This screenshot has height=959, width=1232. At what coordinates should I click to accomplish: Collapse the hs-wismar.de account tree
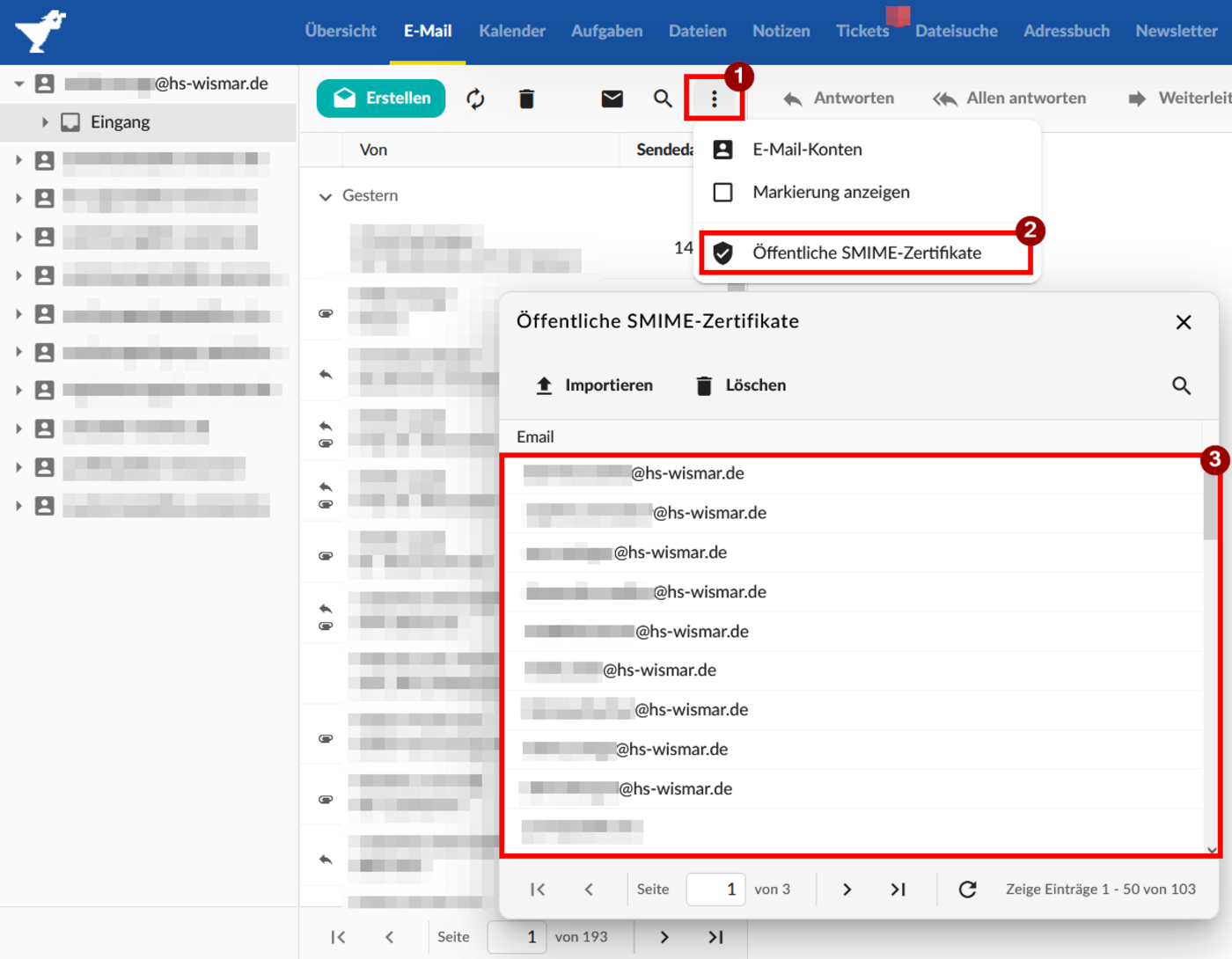coord(18,84)
